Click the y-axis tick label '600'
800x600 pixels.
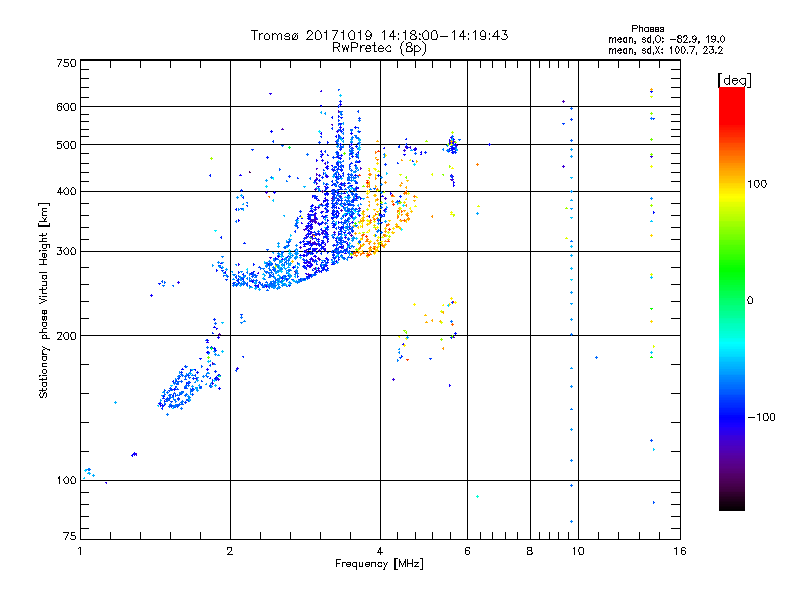pos(66,107)
